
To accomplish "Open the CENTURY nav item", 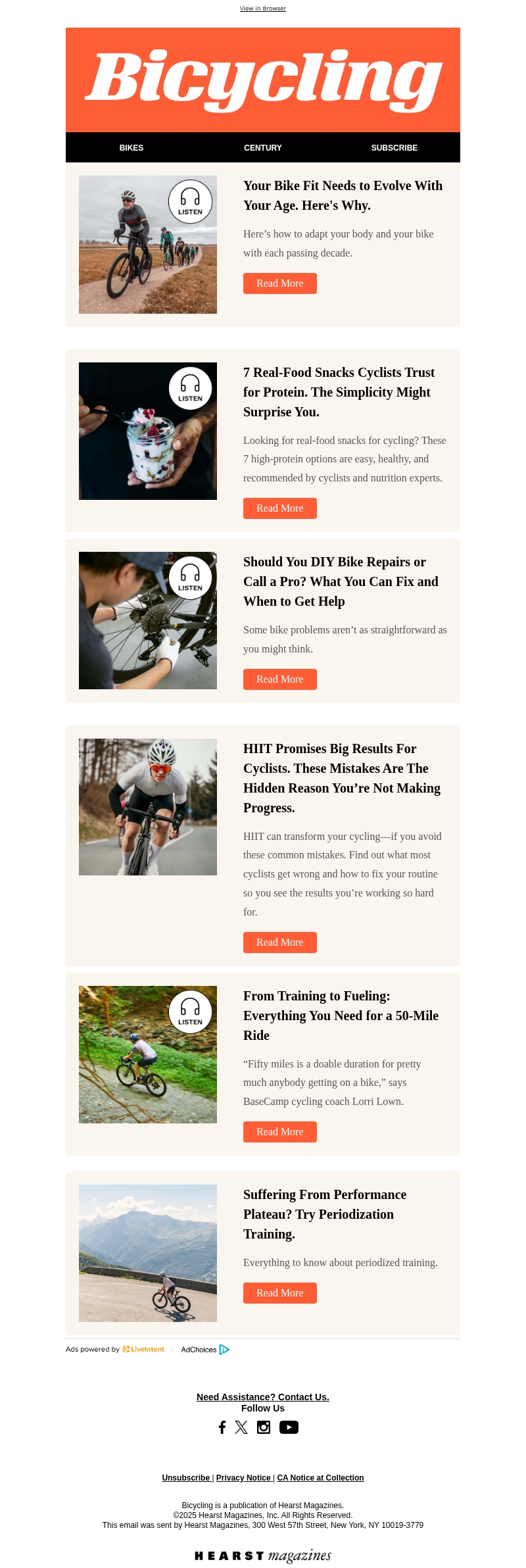I will pos(263,148).
